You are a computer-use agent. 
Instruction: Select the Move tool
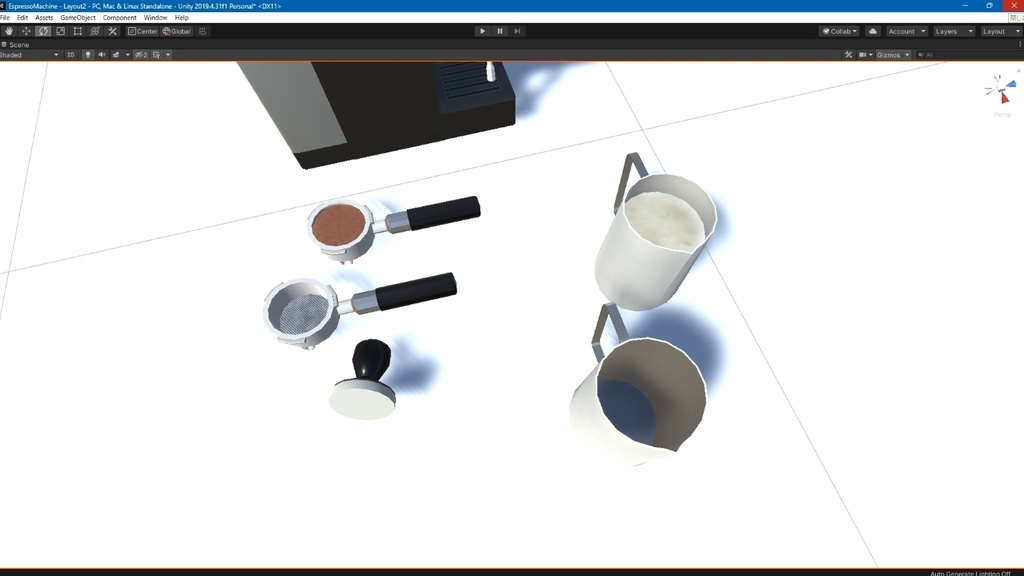pos(26,31)
